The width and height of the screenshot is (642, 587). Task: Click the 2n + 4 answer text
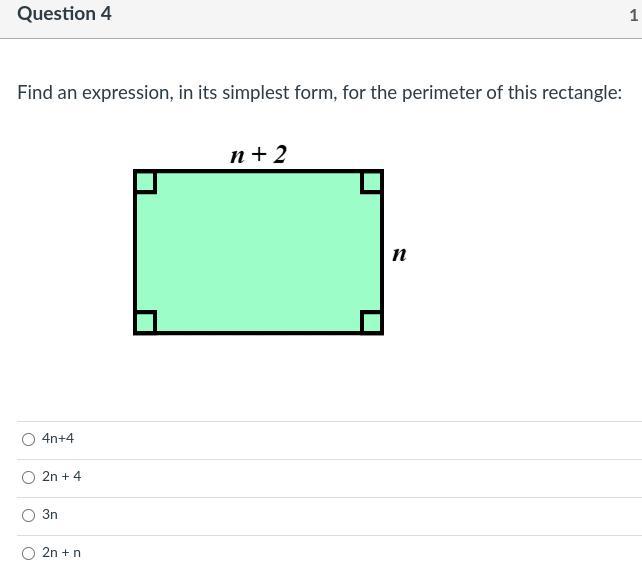(x=62, y=477)
